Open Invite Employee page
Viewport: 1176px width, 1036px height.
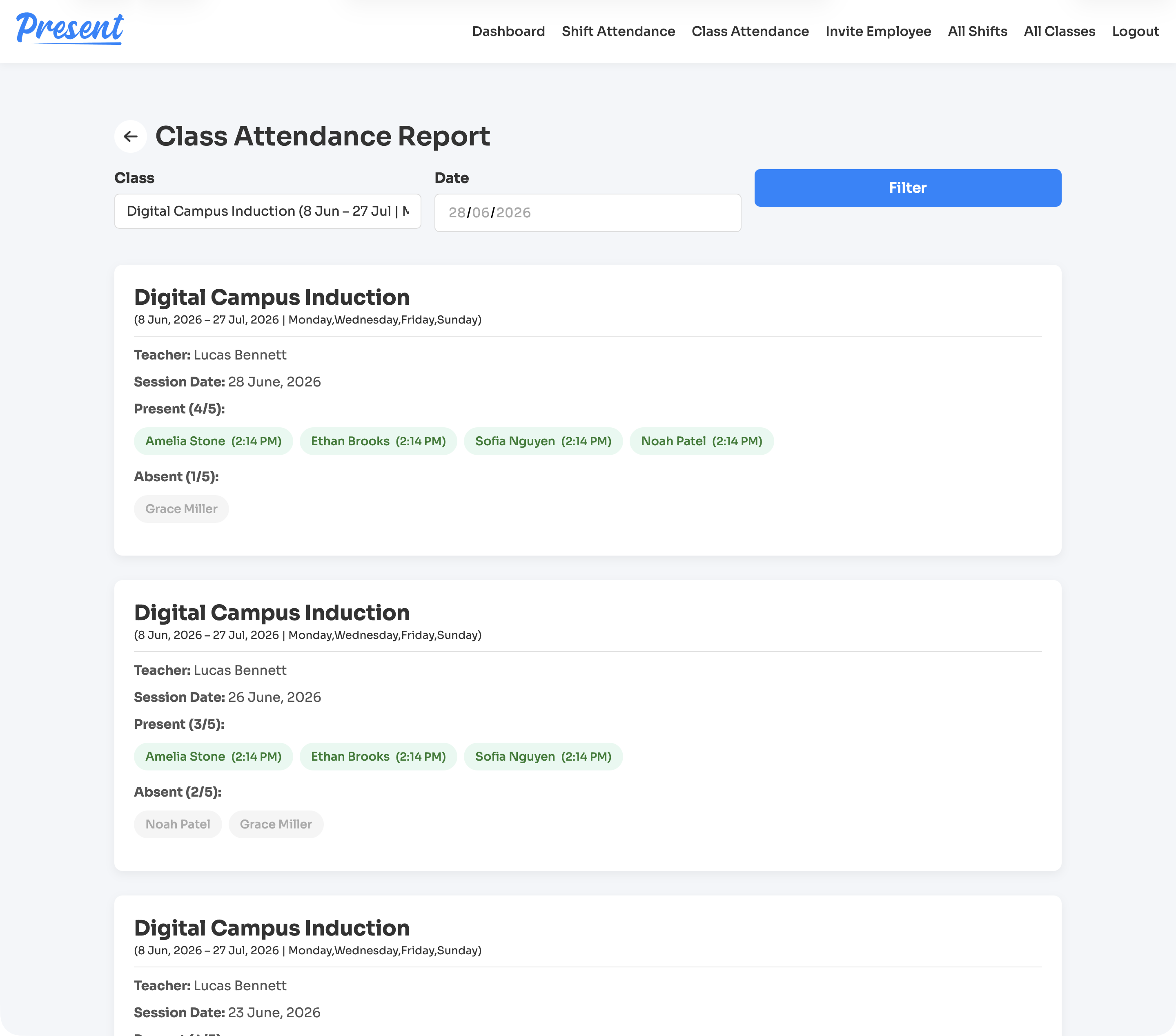[878, 31]
